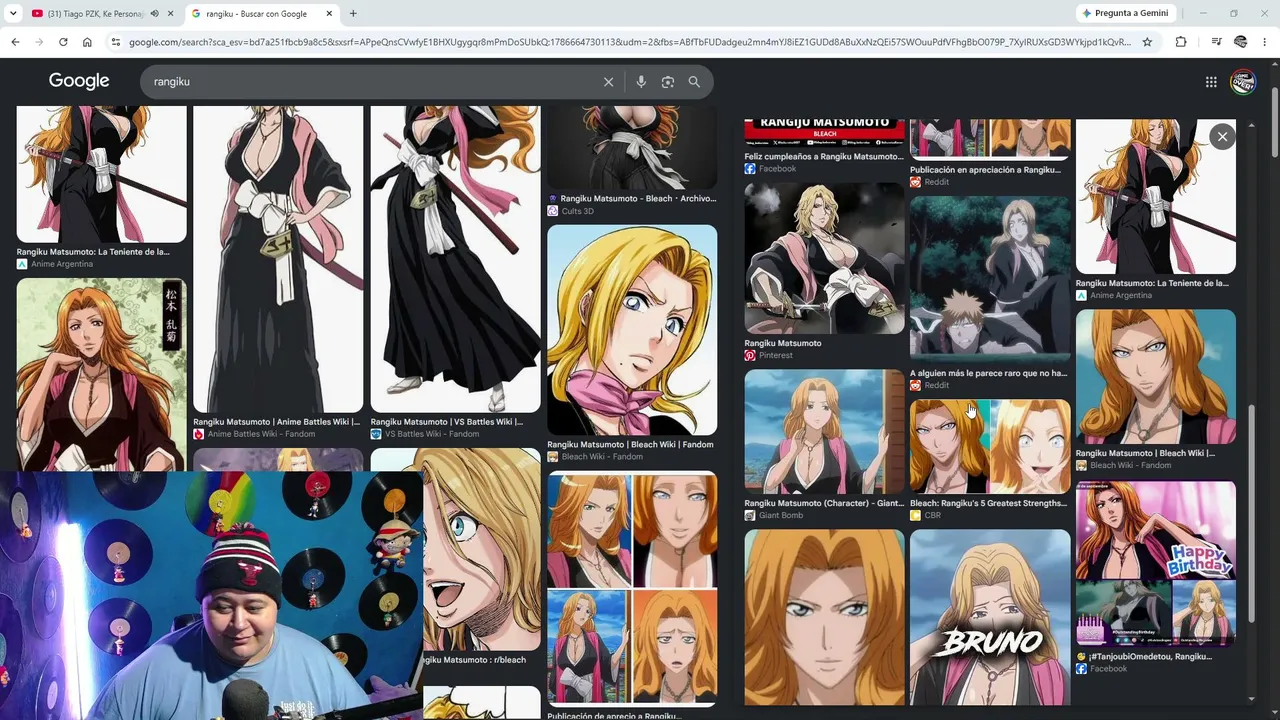Focus the Google search input field
Image resolution: width=1280 pixels, height=720 pixels.
pyautogui.click(x=370, y=82)
